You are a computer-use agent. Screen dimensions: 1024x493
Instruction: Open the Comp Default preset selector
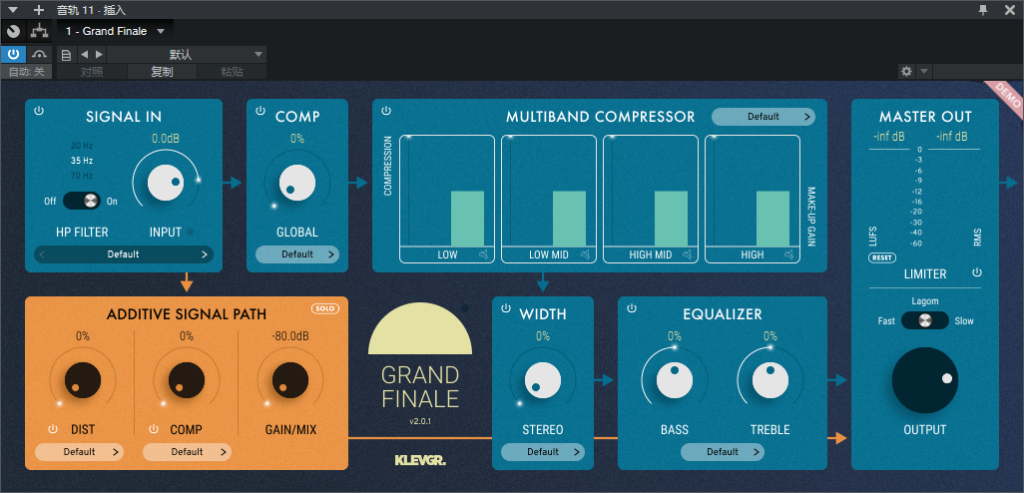click(x=297, y=255)
